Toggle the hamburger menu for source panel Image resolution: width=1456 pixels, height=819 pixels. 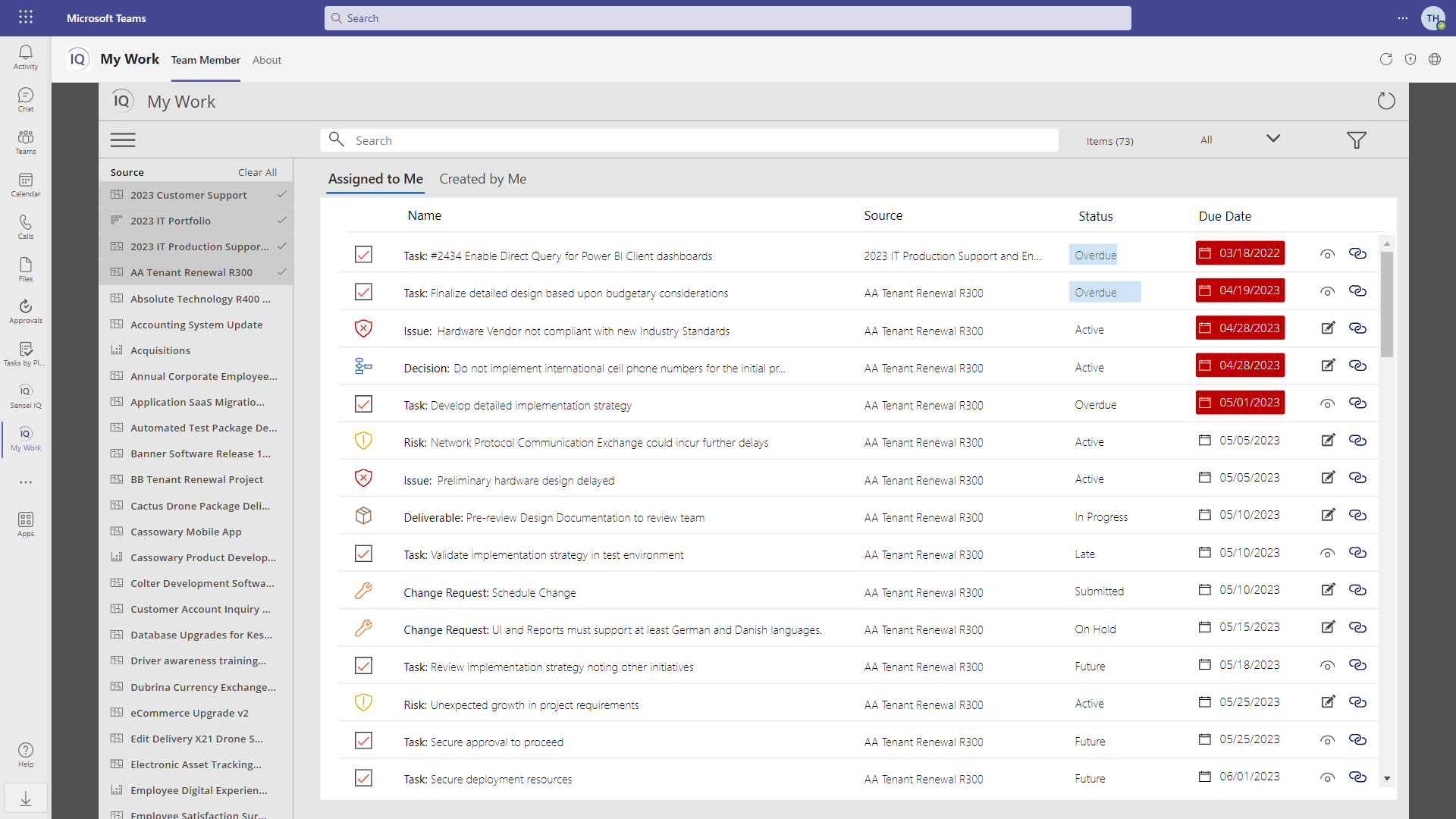coord(123,140)
